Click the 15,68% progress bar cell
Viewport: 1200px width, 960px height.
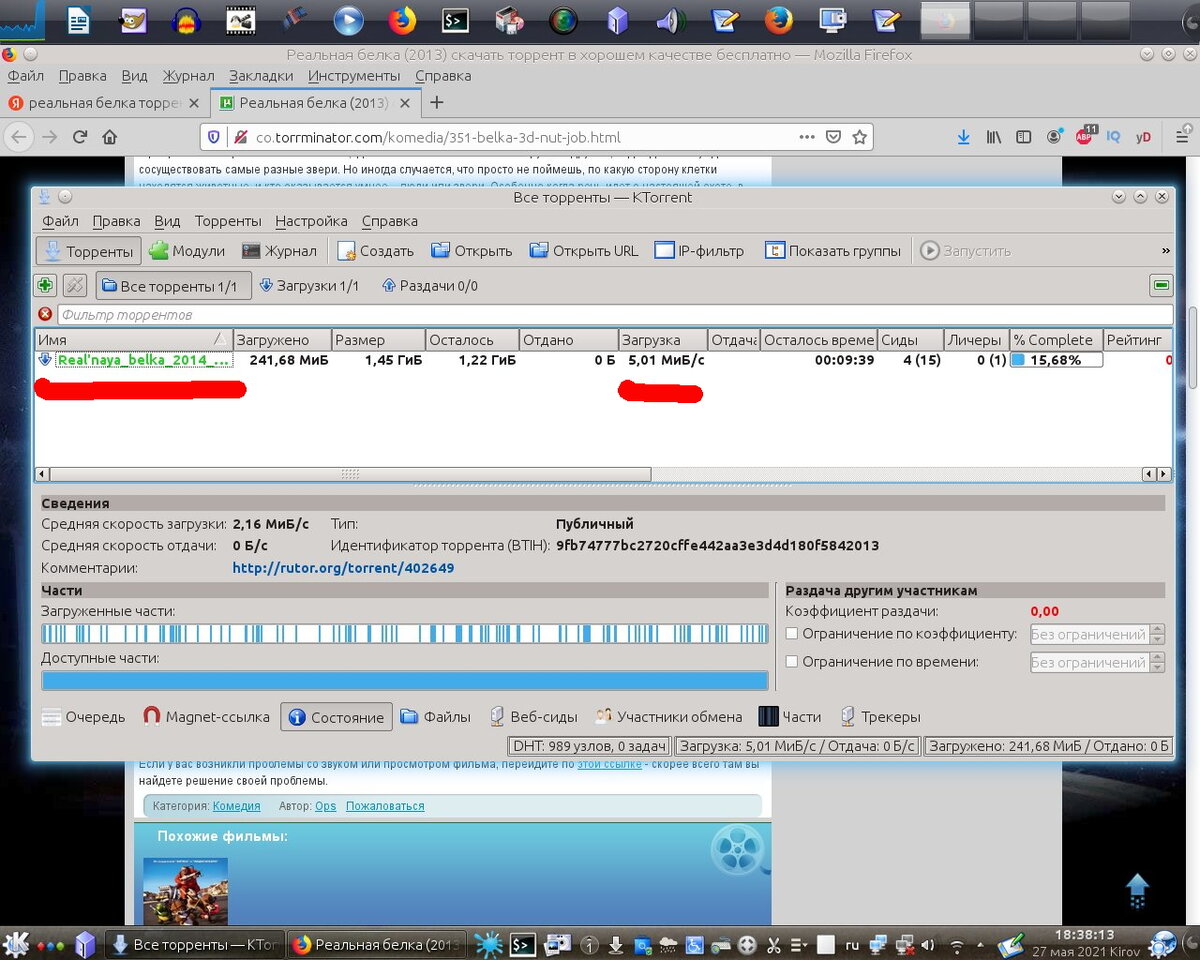[1056, 360]
